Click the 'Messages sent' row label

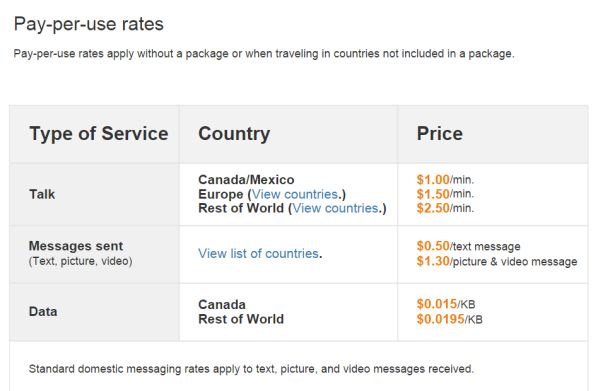coord(76,246)
